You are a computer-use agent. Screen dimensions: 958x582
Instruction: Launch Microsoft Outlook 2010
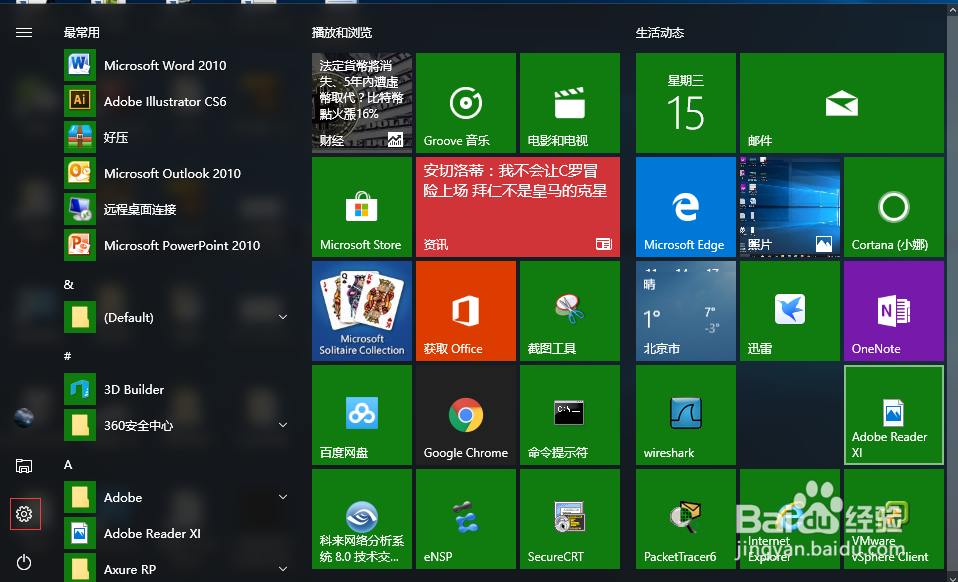click(x=177, y=173)
